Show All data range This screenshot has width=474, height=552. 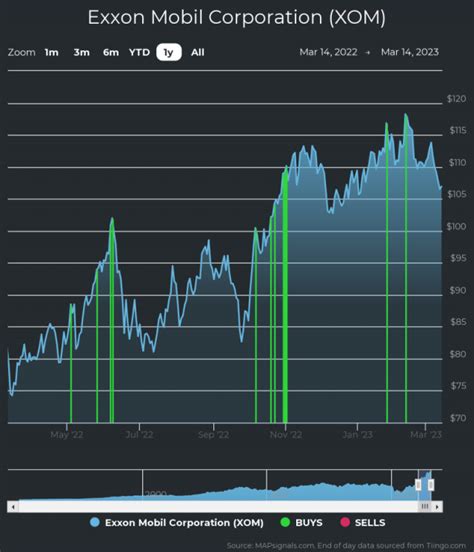tap(198, 52)
